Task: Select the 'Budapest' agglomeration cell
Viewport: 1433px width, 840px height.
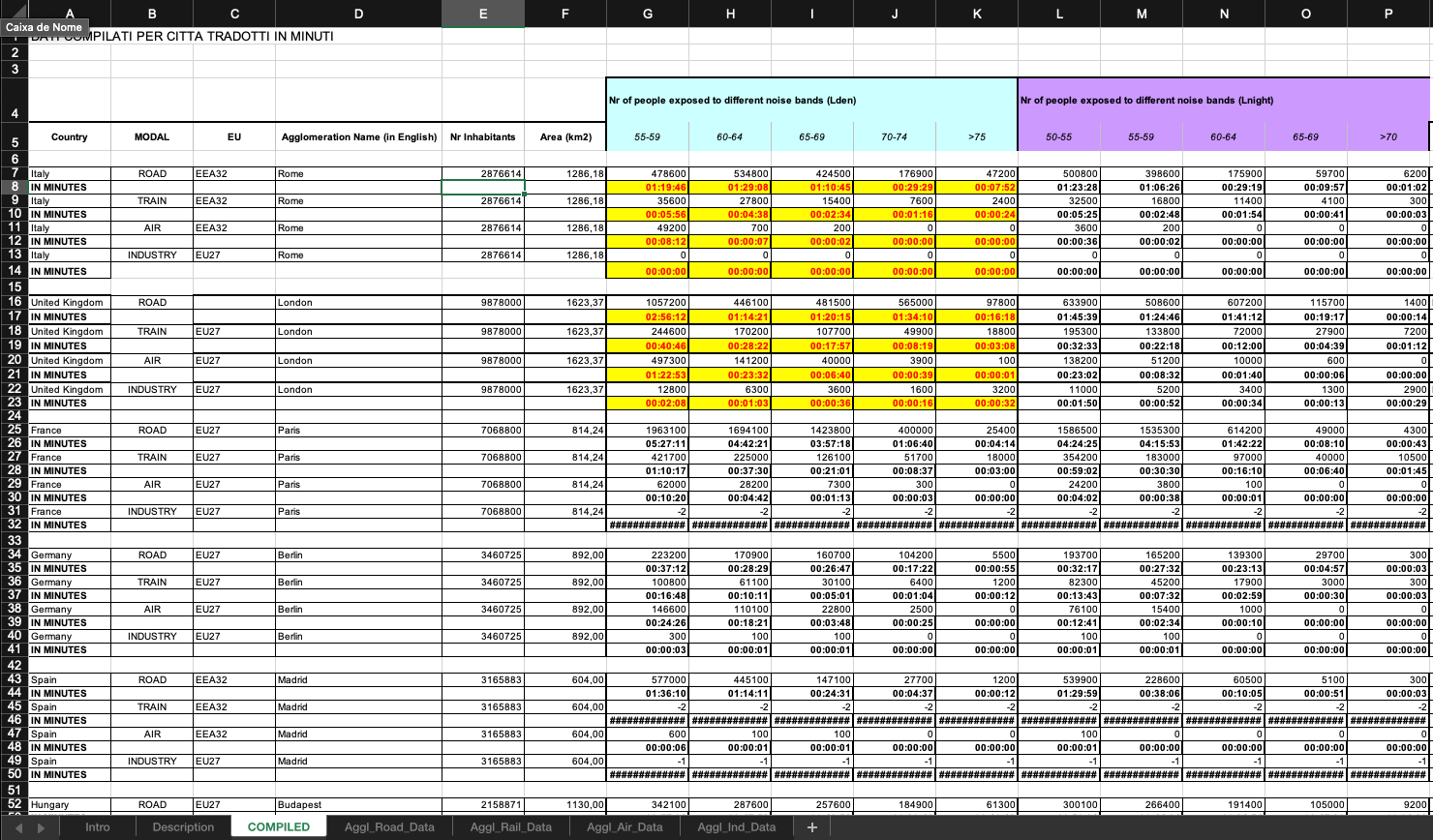Action: coord(359,804)
